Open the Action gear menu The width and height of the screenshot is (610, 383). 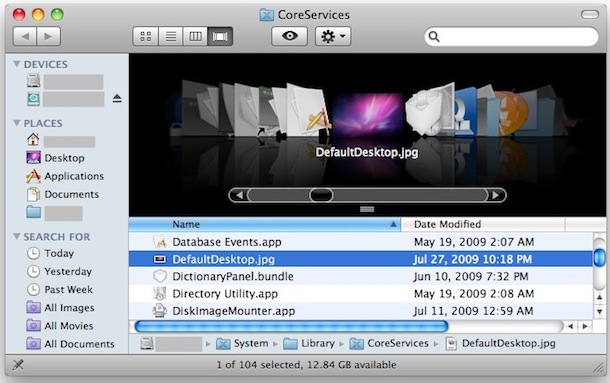pyautogui.click(x=333, y=36)
